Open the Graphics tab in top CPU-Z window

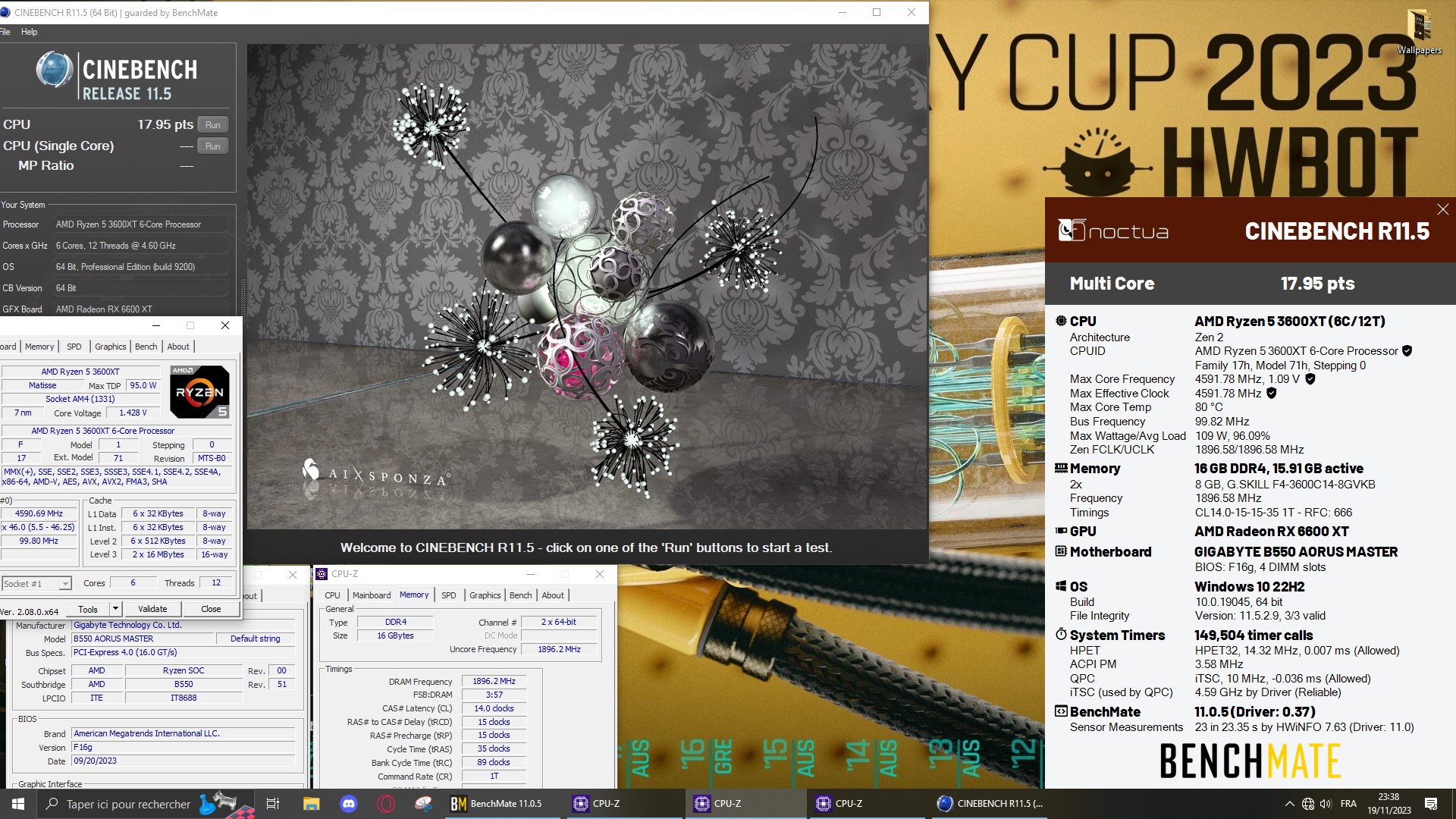coord(111,347)
